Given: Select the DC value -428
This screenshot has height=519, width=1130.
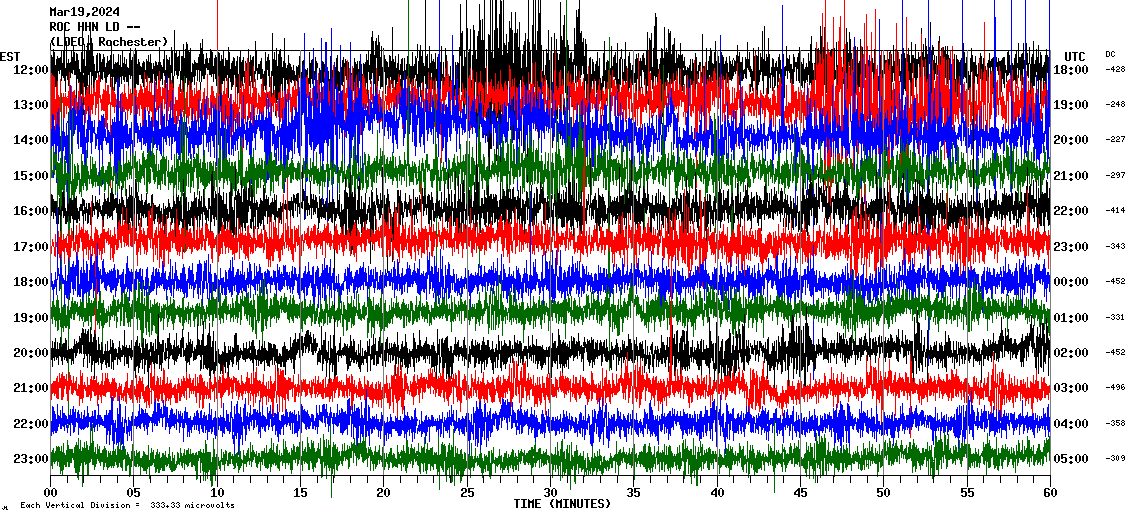Looking at the screenshot, I should pos(1115,69).
